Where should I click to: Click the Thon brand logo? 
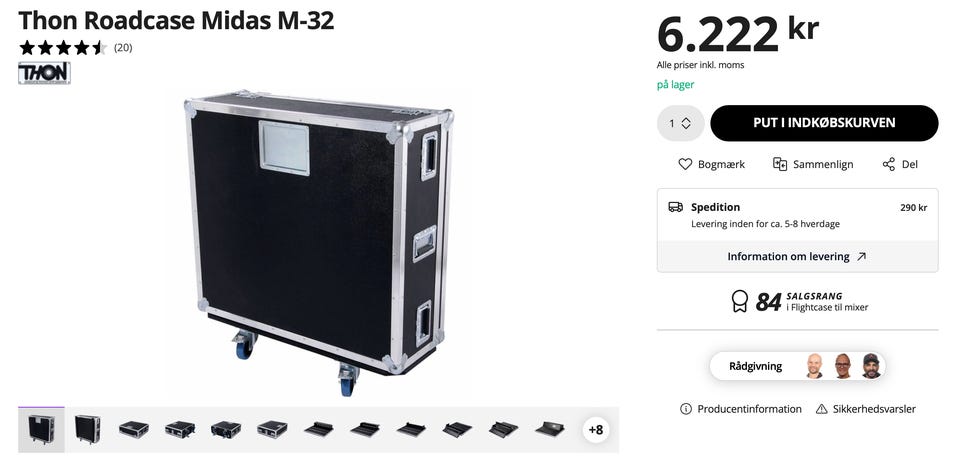click(44, 73)
